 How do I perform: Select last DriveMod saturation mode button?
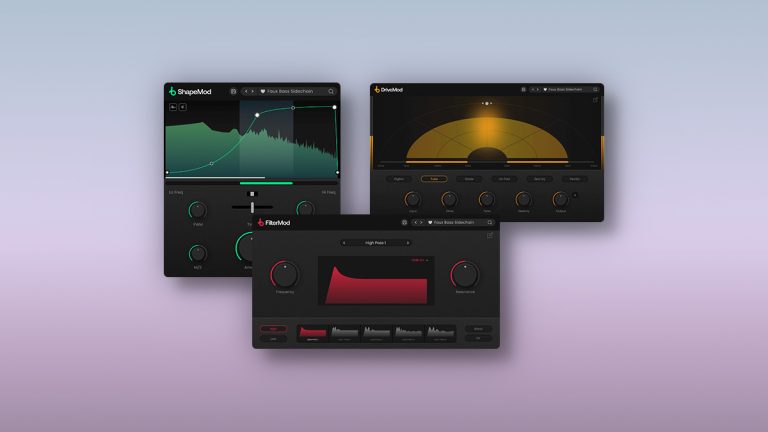coord(575,179)
